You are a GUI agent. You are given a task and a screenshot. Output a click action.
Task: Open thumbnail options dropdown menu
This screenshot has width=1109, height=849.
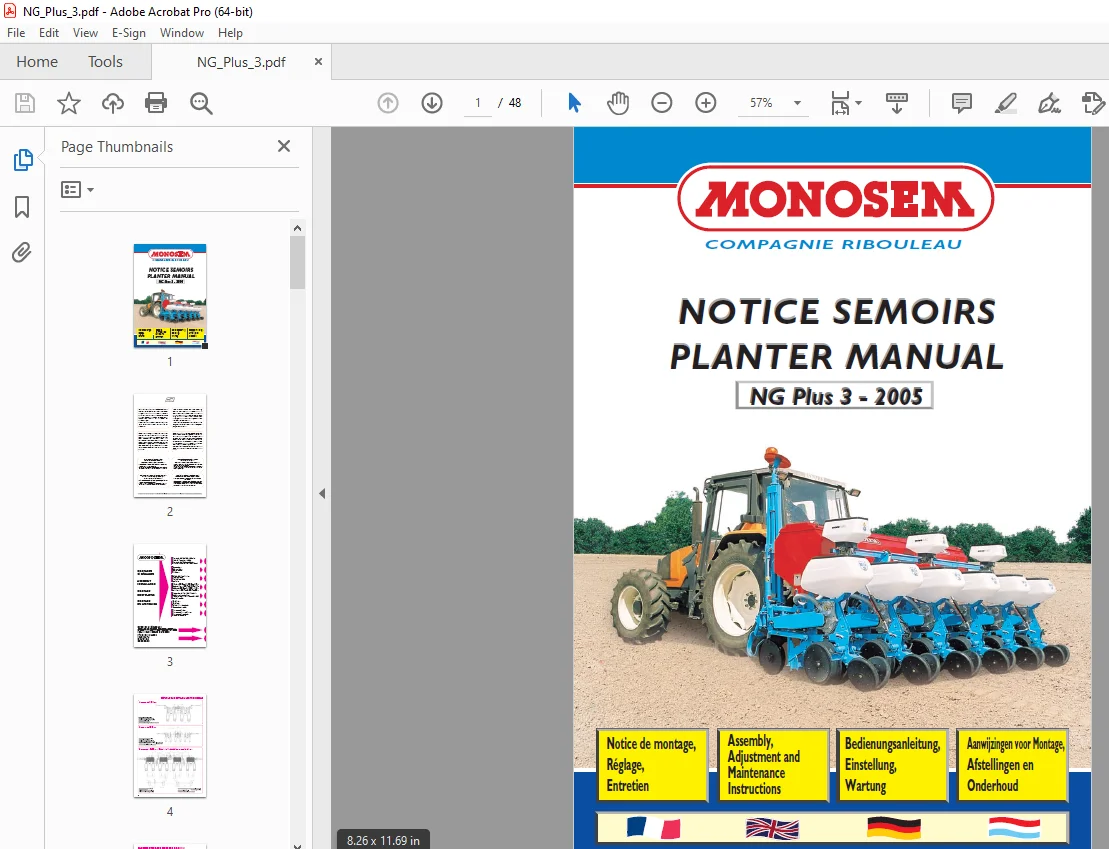click(x=78, y=190)
